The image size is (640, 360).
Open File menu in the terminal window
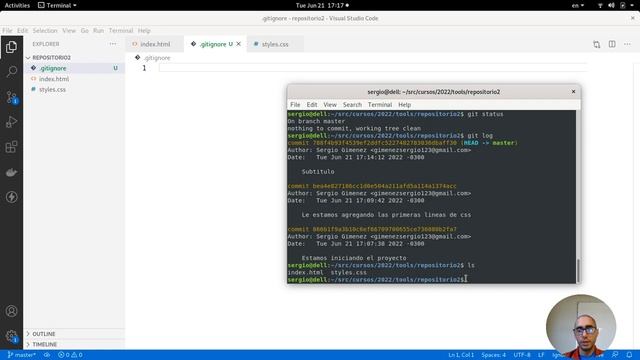pos(295,105)
